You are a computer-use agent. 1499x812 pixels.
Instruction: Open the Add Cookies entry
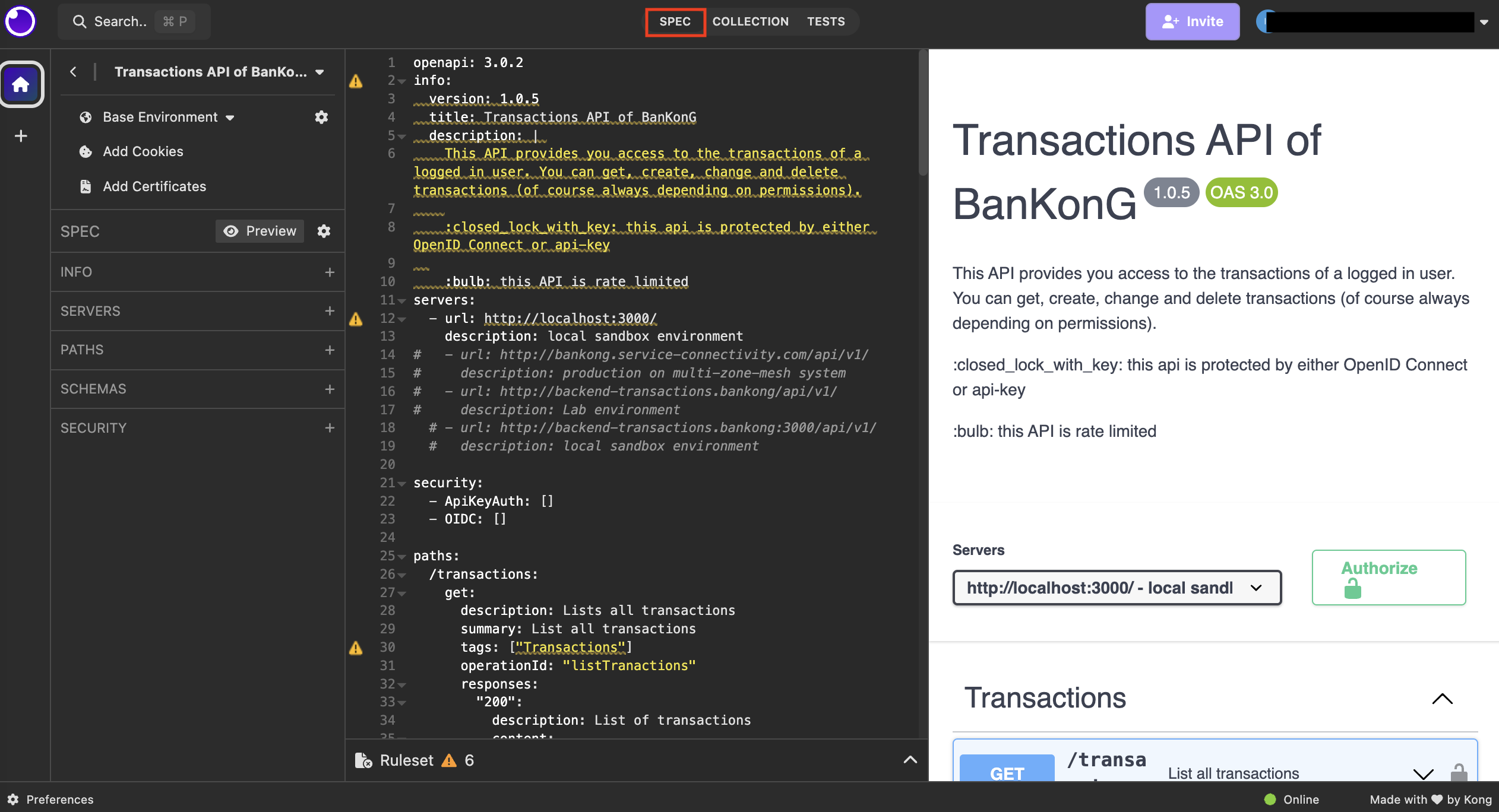[143, 151]
